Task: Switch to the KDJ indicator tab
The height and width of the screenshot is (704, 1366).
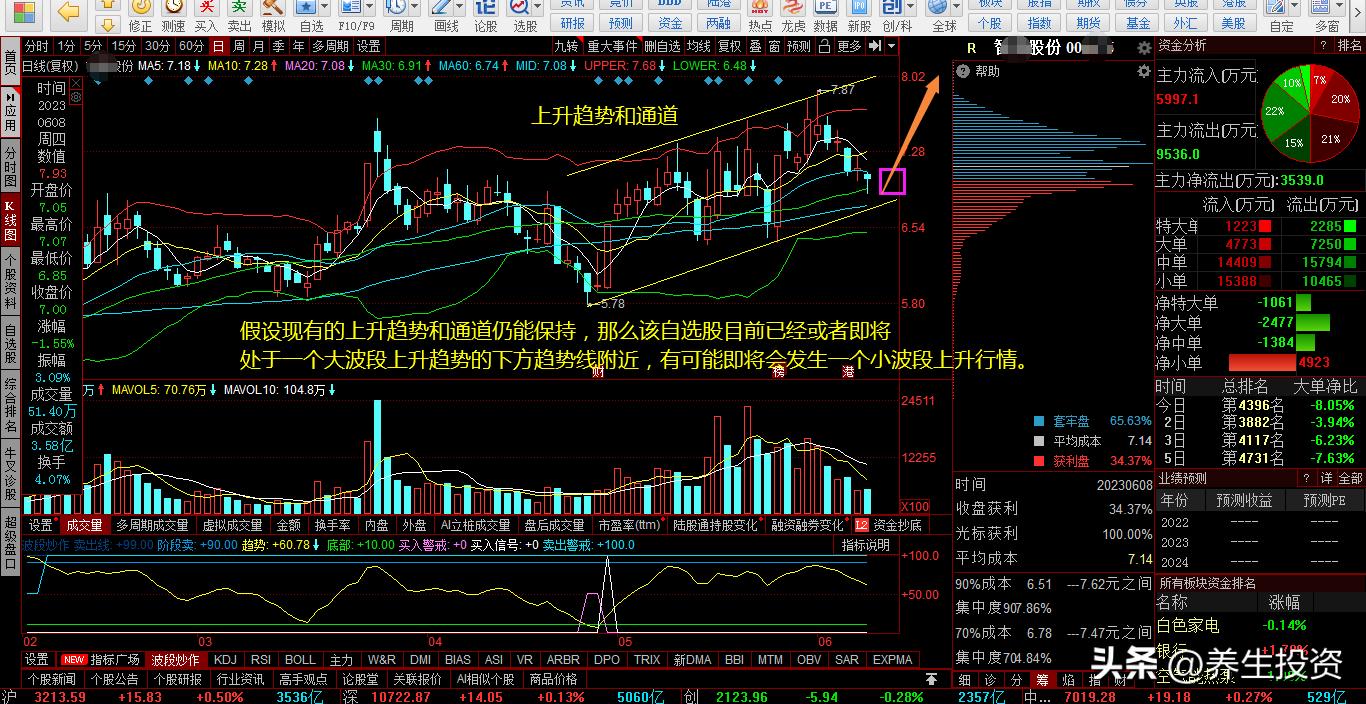Action: pos(224,659)
